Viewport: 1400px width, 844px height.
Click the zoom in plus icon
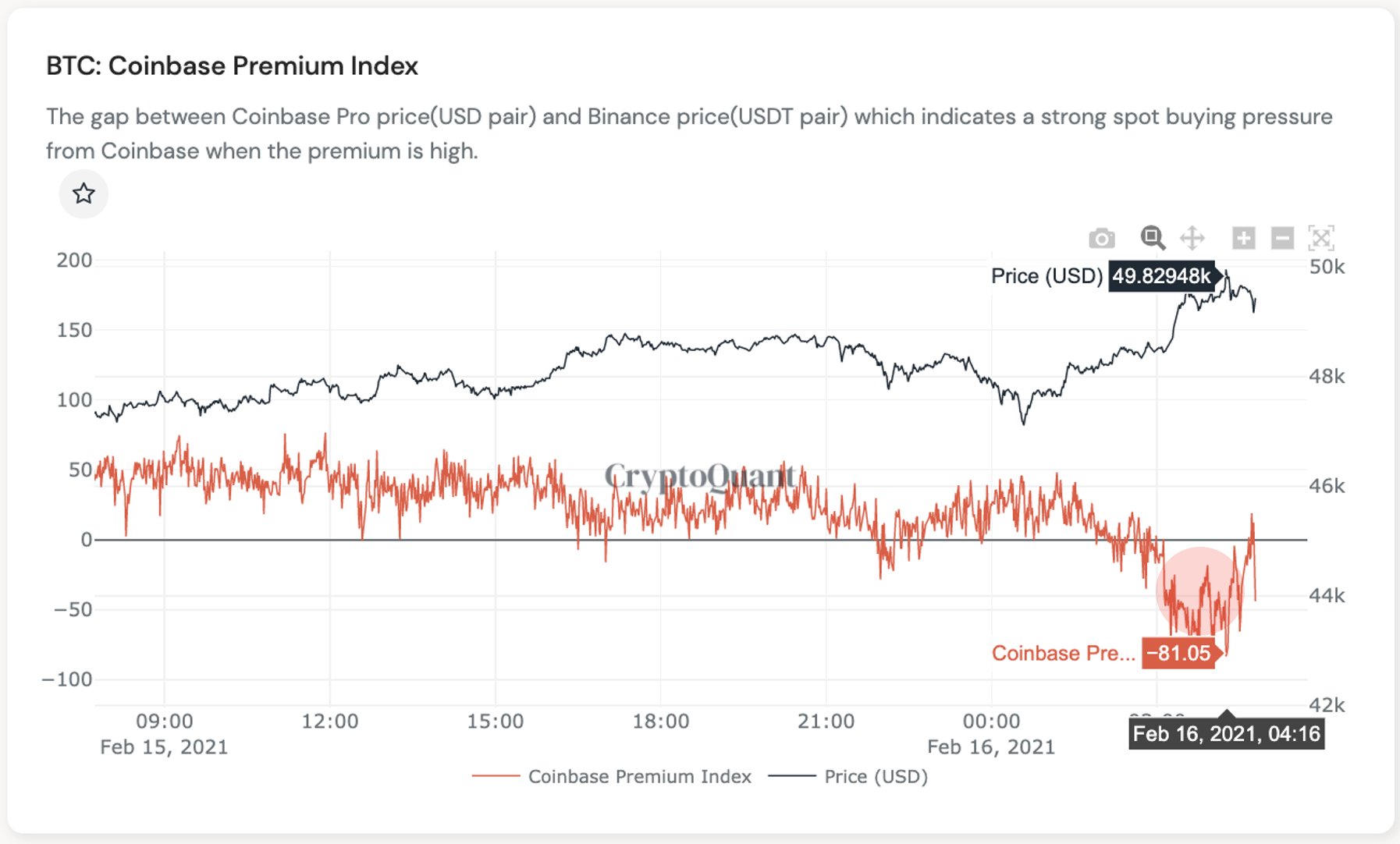pos(1243,238)
